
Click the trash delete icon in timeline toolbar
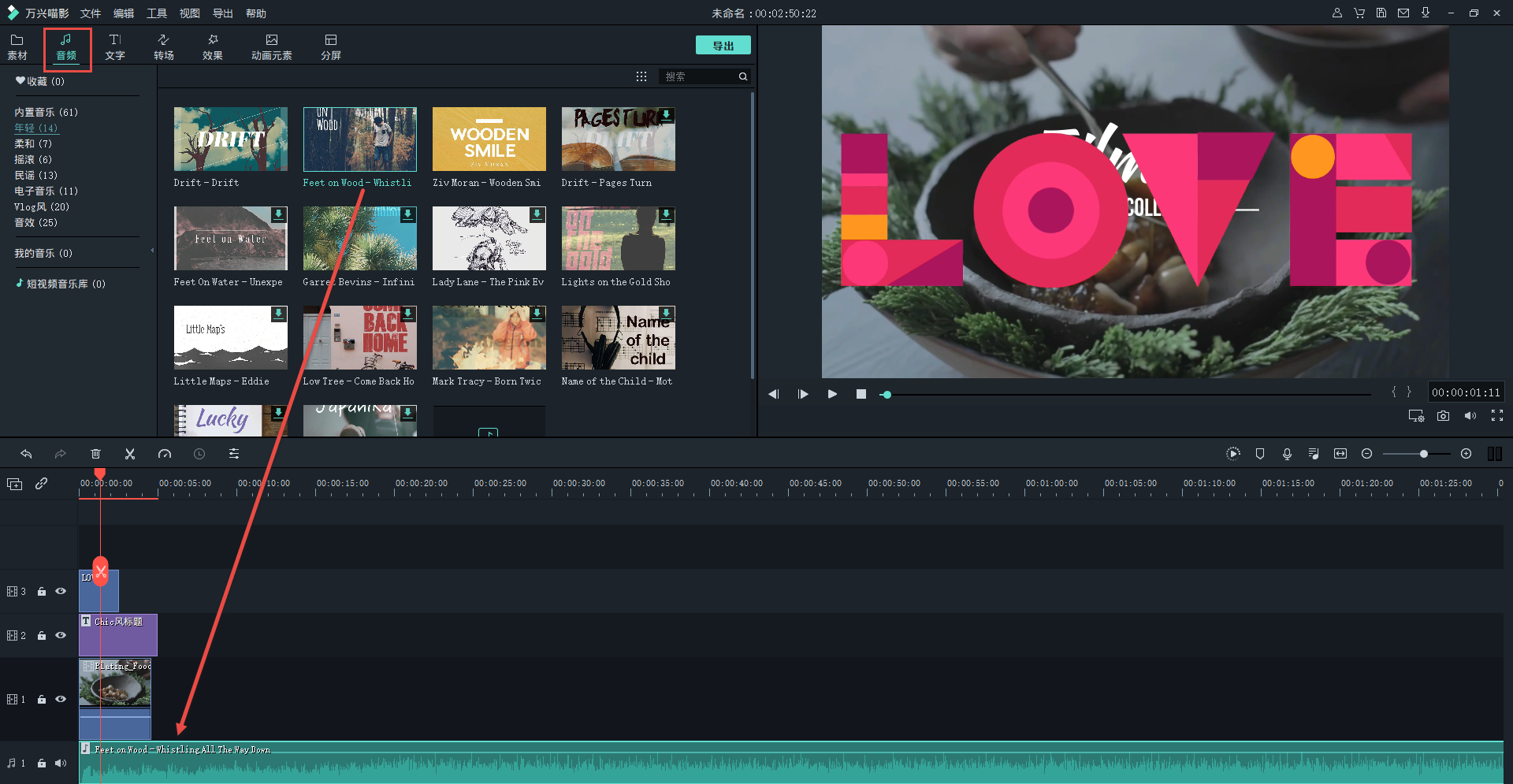click(x=95, y=454)
